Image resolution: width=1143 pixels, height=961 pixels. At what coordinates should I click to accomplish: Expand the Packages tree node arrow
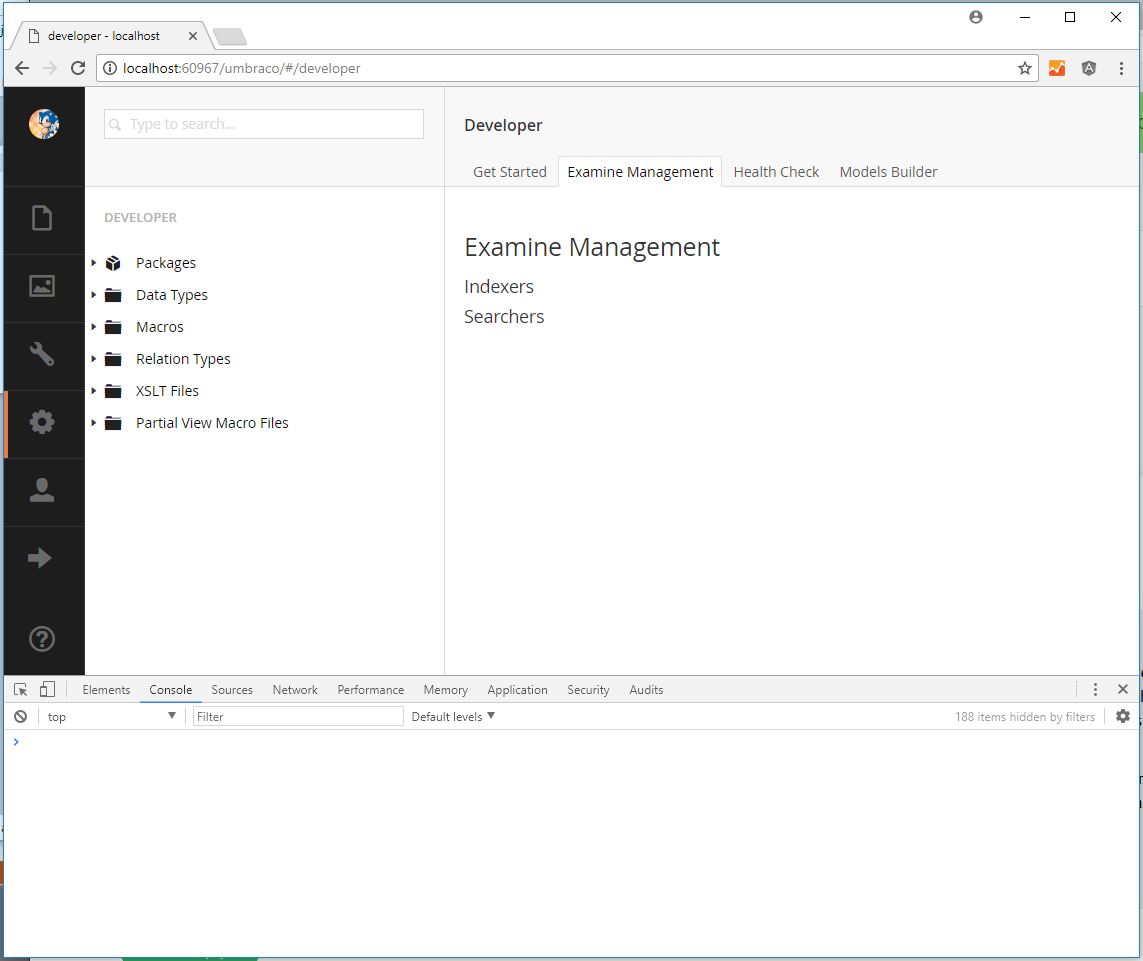(94, 262)
